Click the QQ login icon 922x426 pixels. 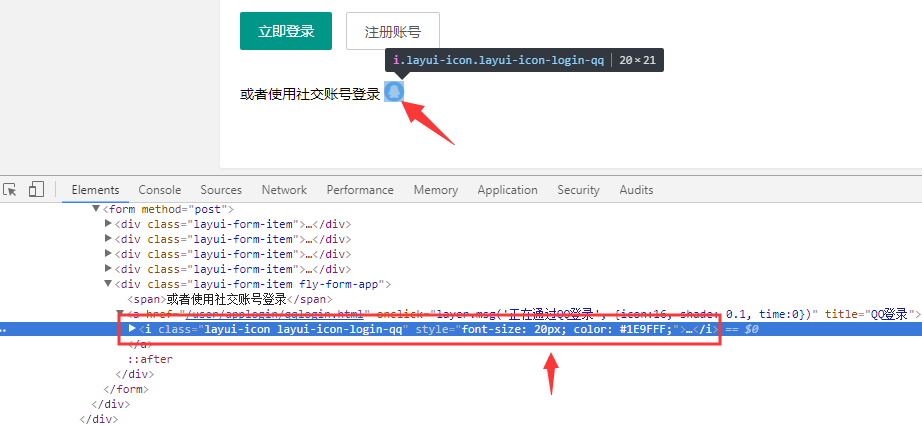(x=394, y=92)
